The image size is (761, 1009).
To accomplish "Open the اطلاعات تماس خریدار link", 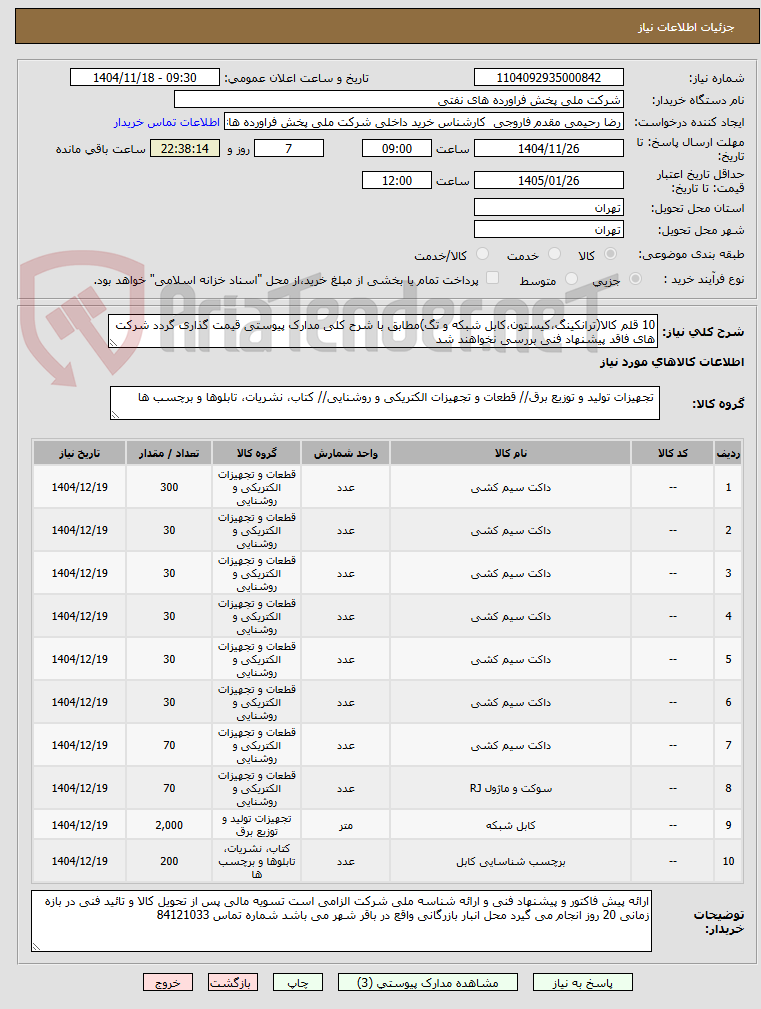I will 167,122.
